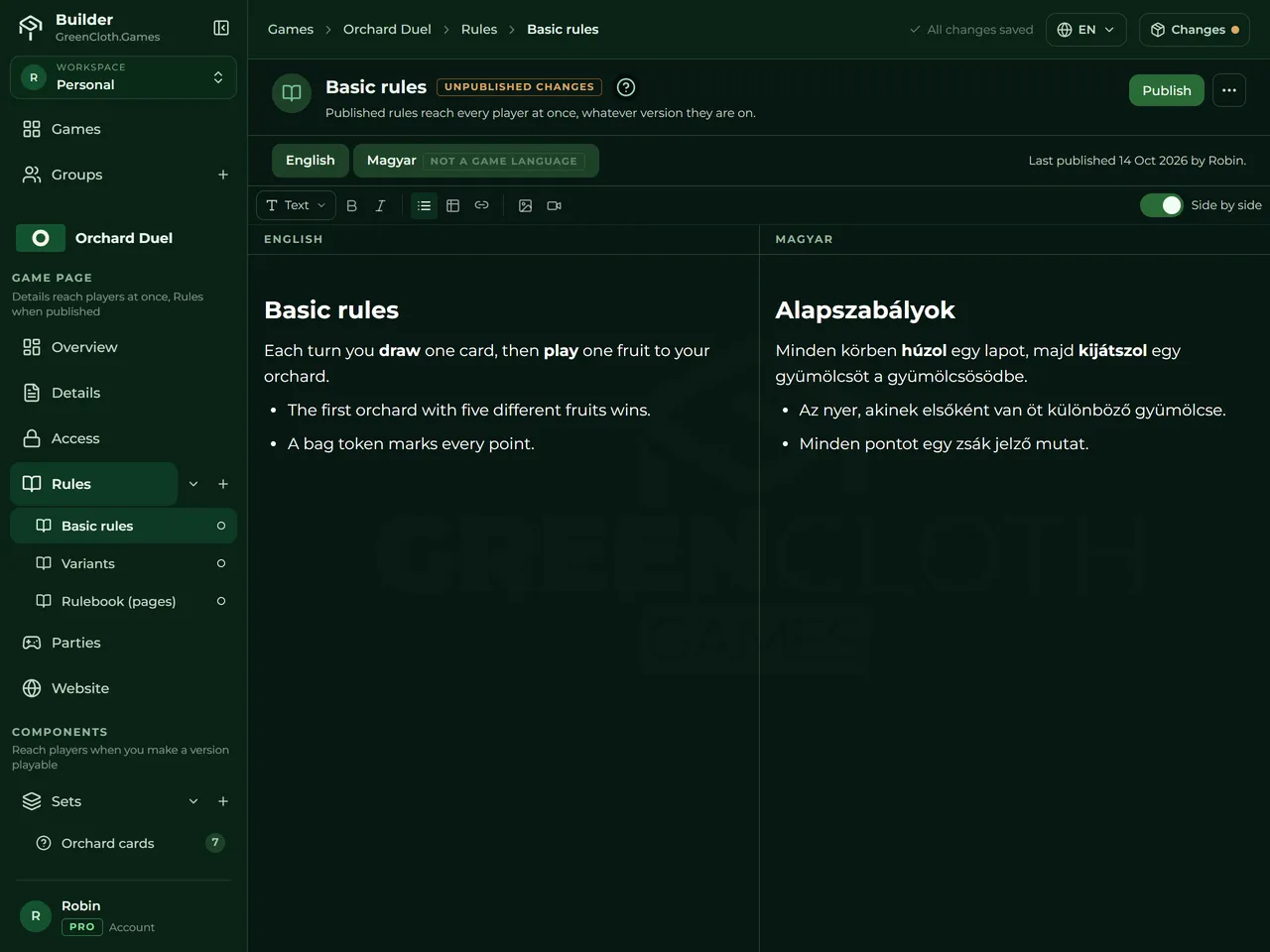This screenshot has height=952, width=1270.
Task: Publish the Basic rules
Action: click(1167, 90)
